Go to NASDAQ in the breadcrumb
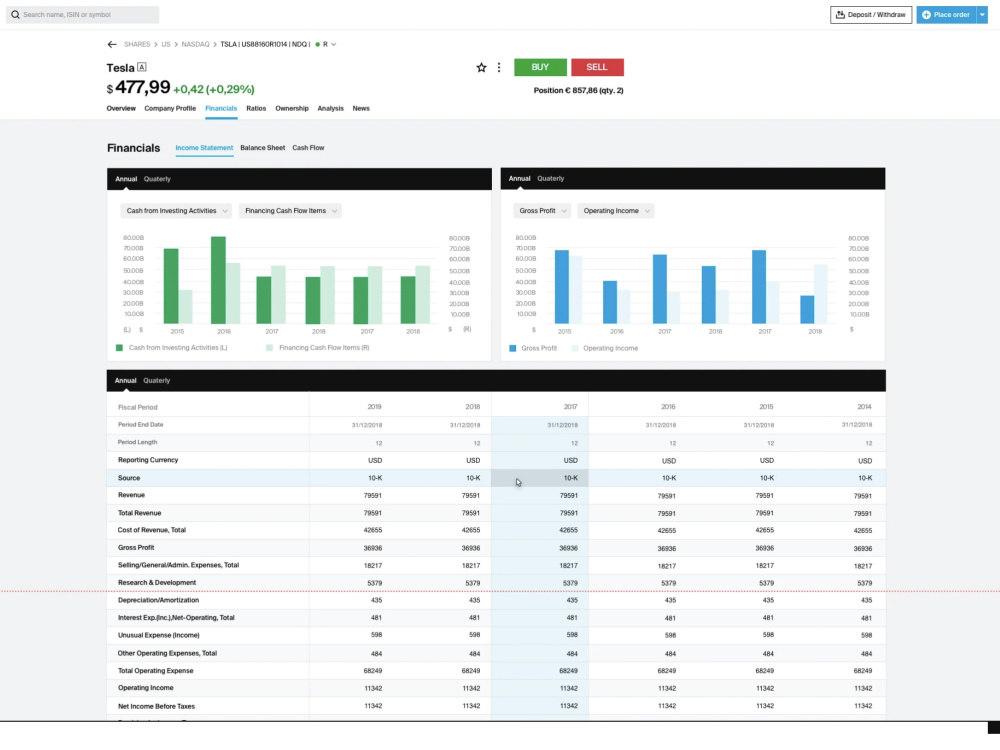Screen dimensions: 1000x750 coord(195,45)
